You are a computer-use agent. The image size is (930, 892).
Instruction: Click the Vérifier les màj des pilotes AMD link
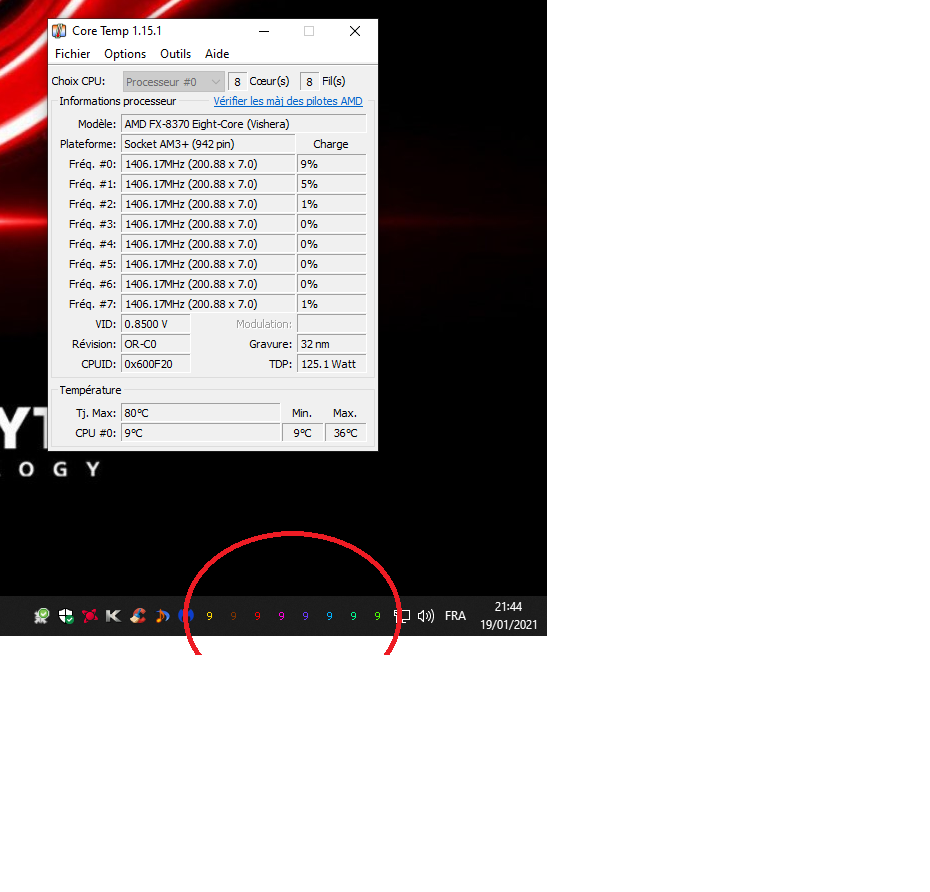pyautogui.click(x=288, y=101)
